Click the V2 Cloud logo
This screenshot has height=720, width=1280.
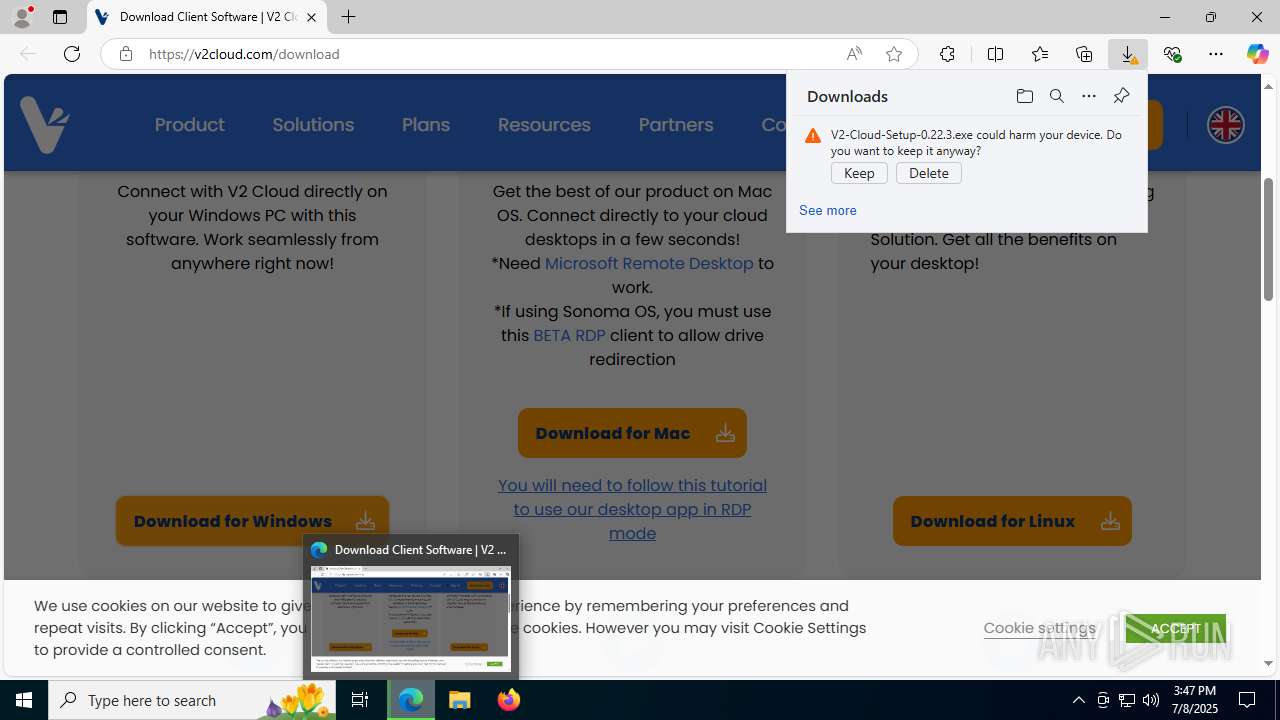45,125
